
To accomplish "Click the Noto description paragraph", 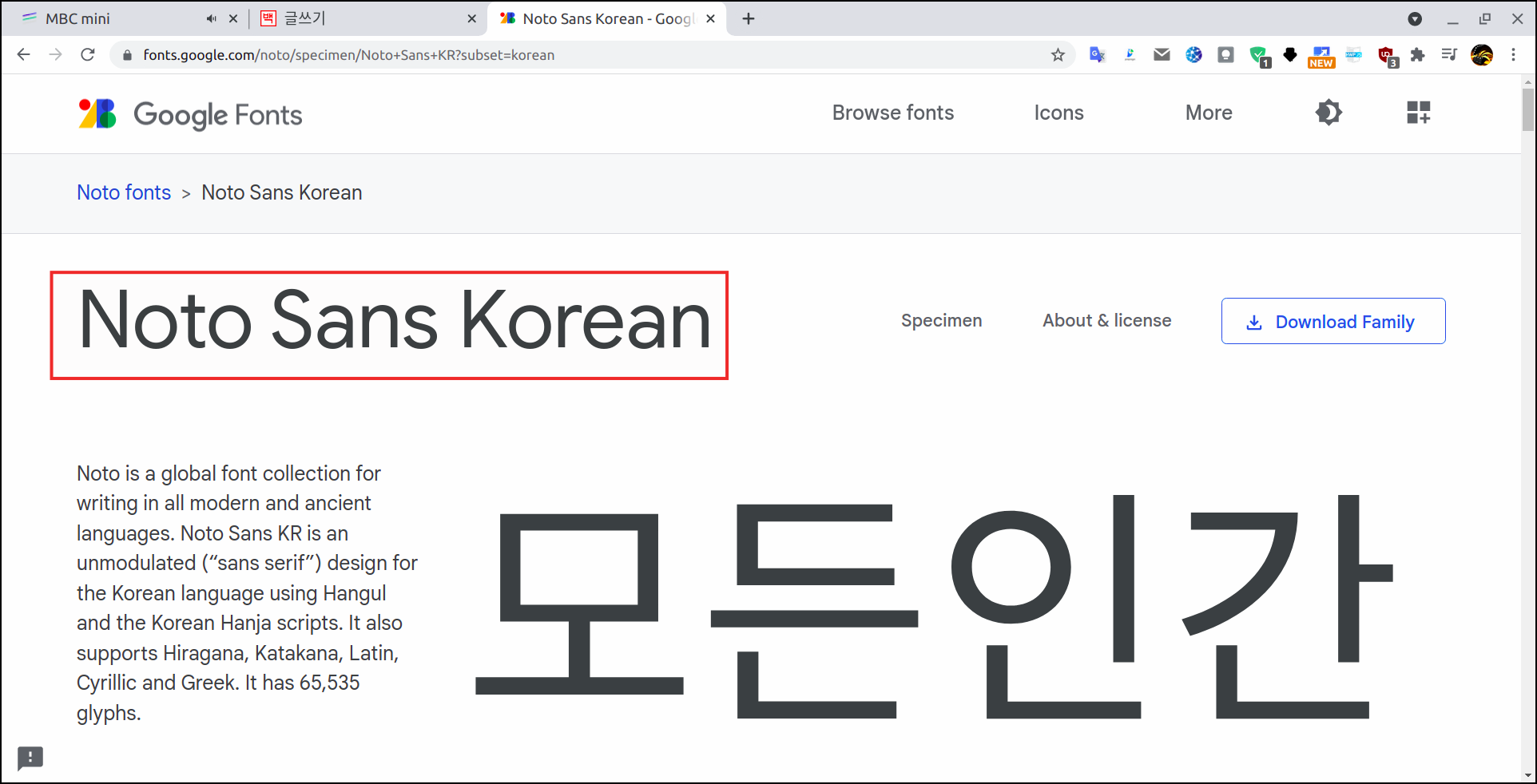I will 247,592.
